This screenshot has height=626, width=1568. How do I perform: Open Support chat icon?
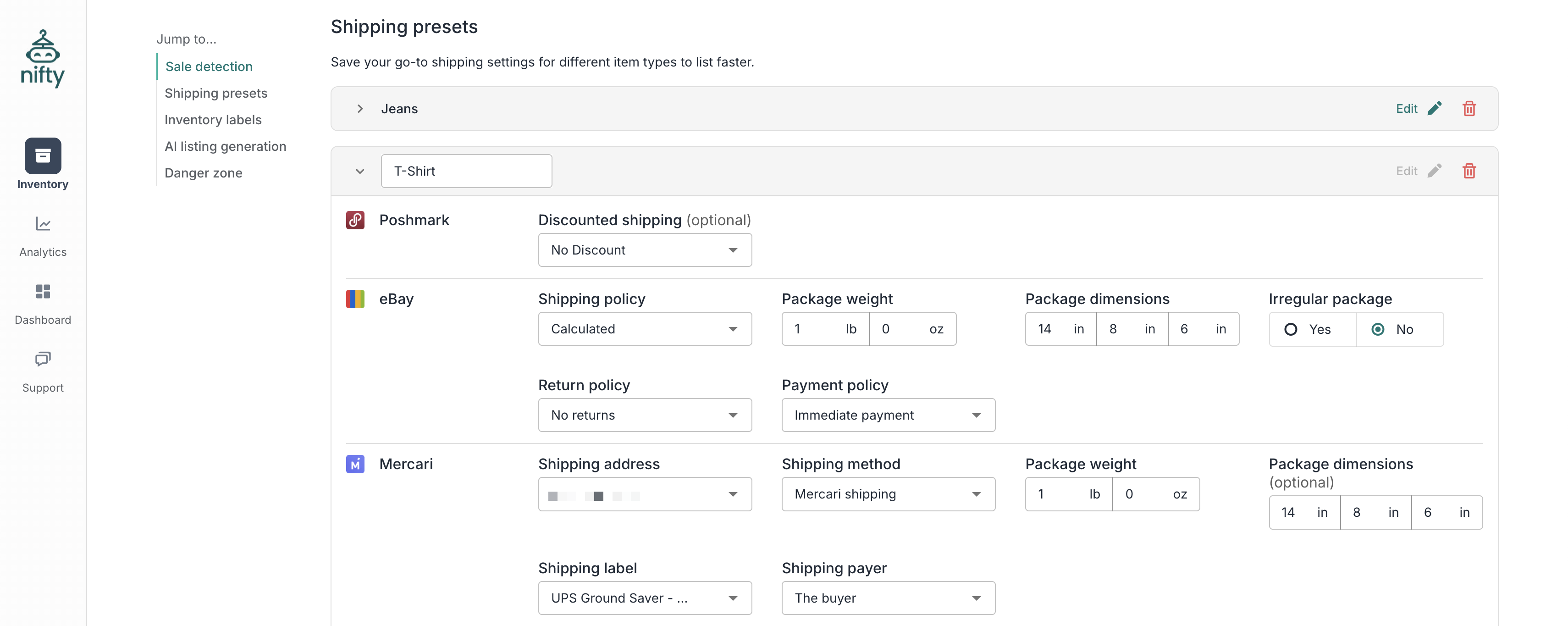click(x=43, y=359)
